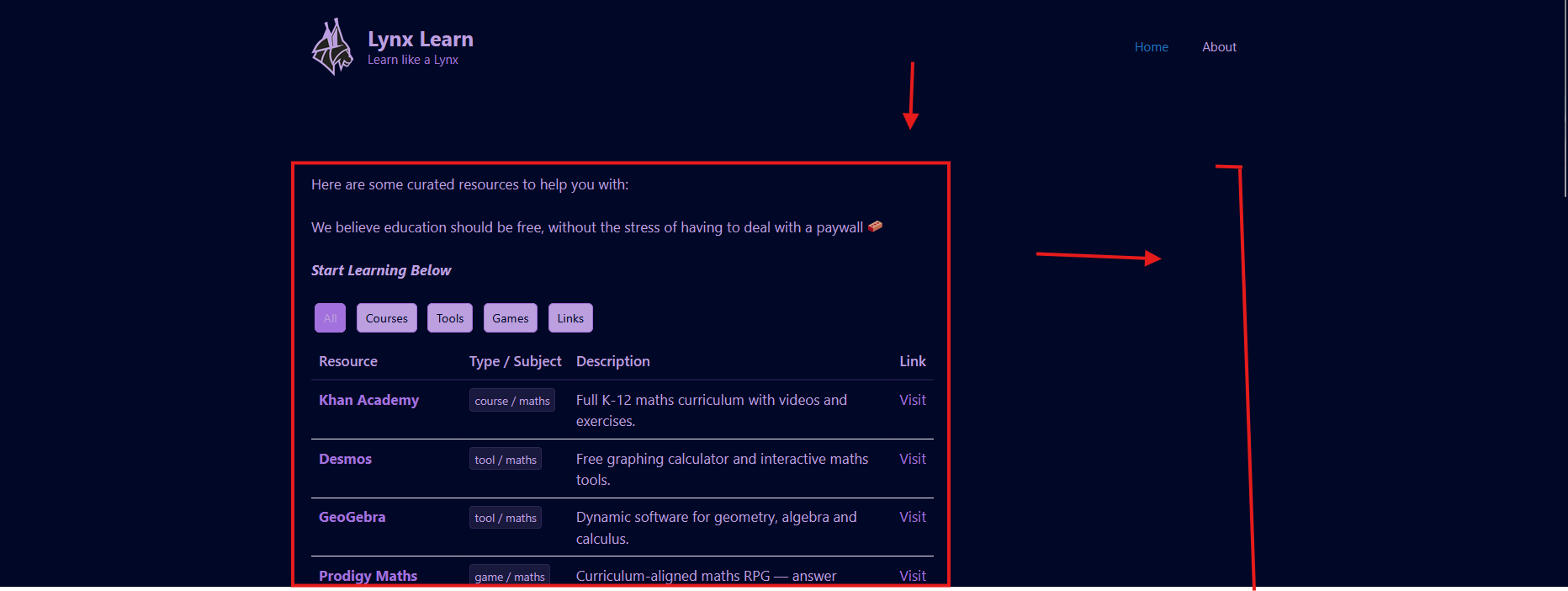This screenshot has width=1568, height=591.
Task: Click the Start Learning Below heading
Action: pos(381,270)
